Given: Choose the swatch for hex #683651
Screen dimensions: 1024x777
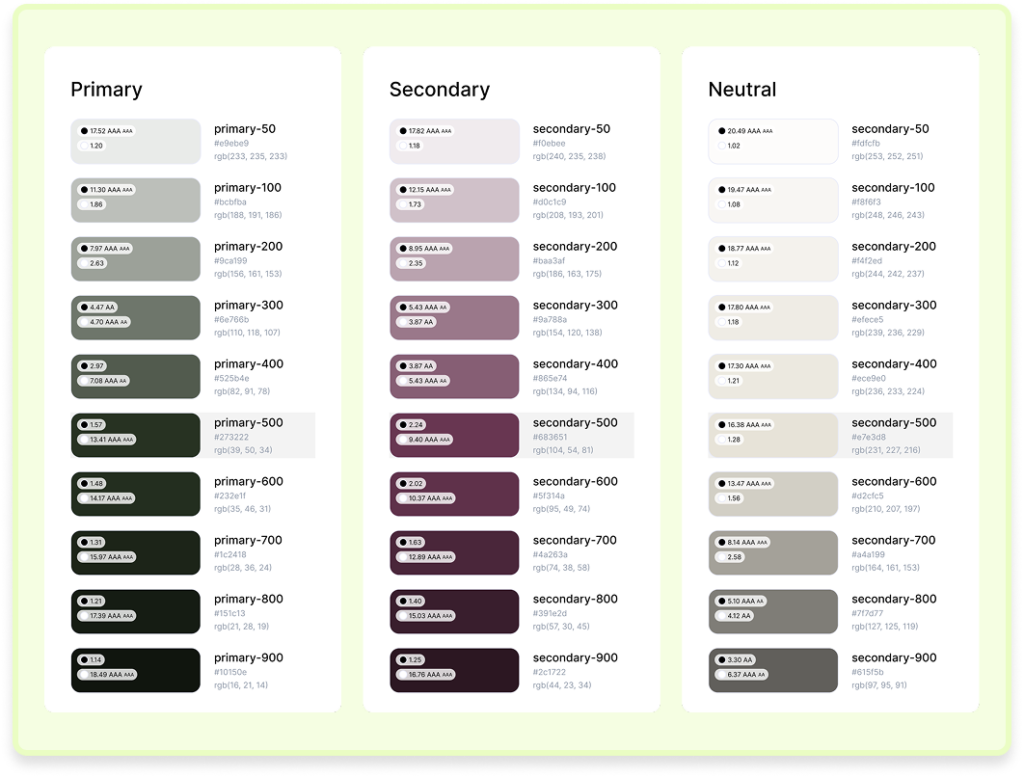Looking at the screenshot, I should [455, 435].
